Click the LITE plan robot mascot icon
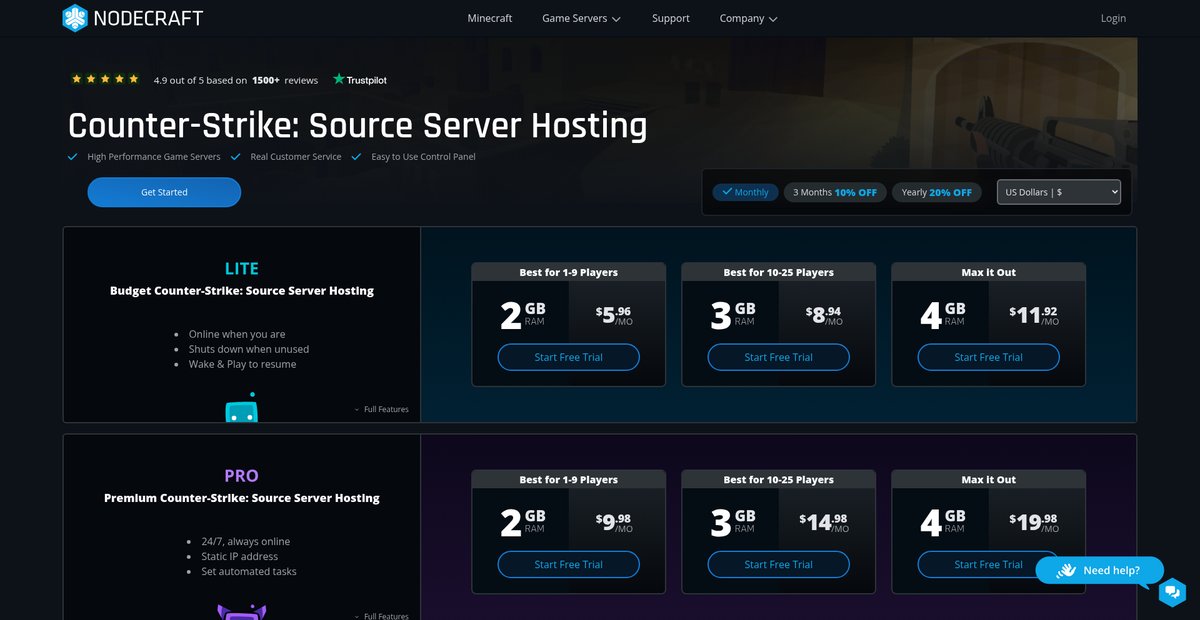The image size is (1200, 620). coord(242,407)
